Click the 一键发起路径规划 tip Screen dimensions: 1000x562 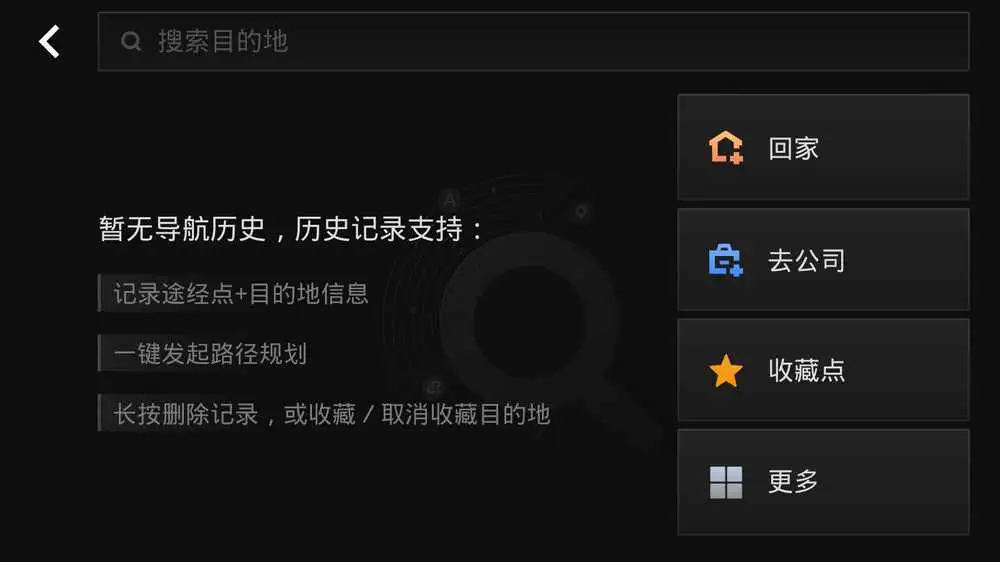210,353
